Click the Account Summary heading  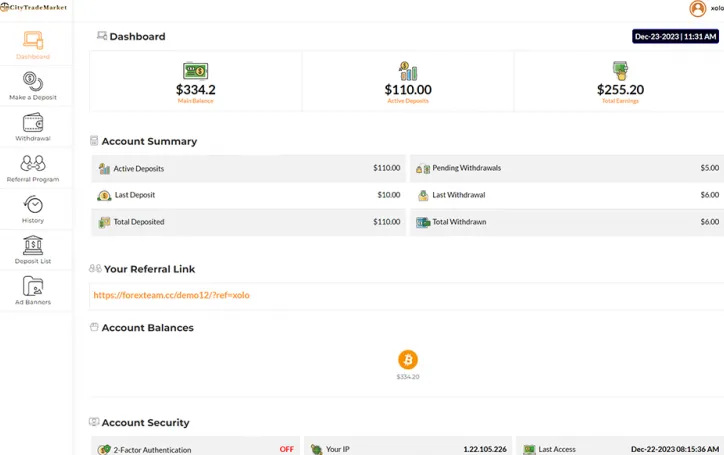[x=149, y=141]
